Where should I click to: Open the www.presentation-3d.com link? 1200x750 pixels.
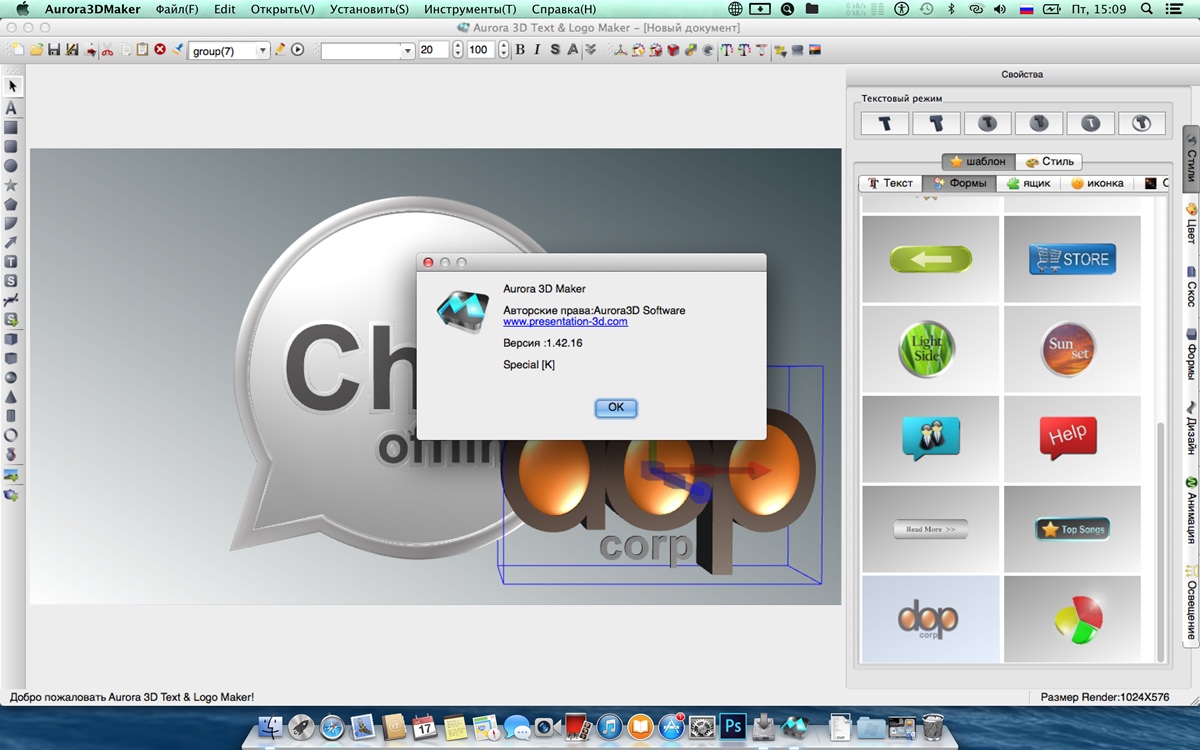click(565, 322)
